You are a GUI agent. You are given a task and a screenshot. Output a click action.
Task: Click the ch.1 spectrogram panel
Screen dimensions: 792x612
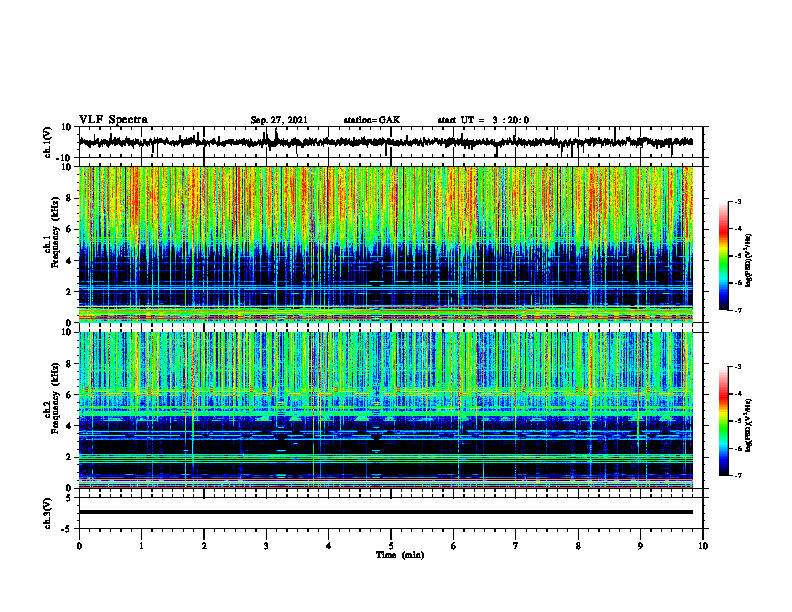[x=385, y=244]
